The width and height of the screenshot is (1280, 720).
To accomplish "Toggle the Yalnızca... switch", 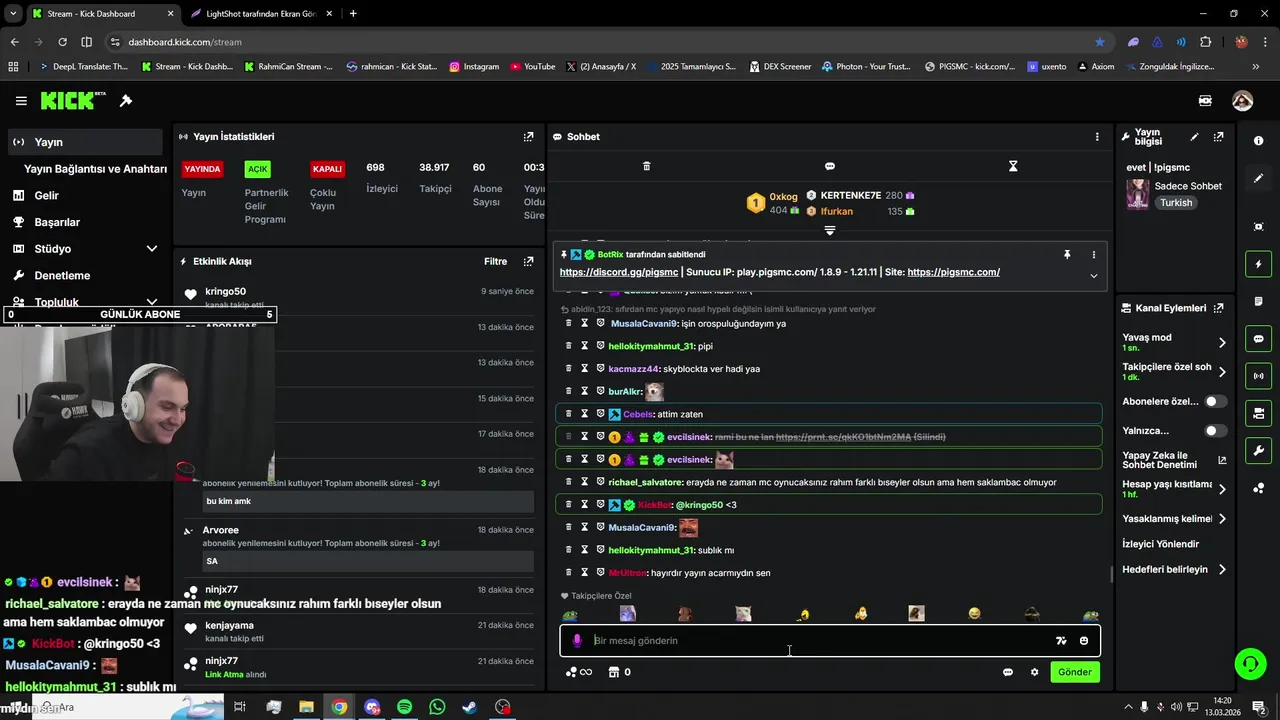I will 1216,431.
